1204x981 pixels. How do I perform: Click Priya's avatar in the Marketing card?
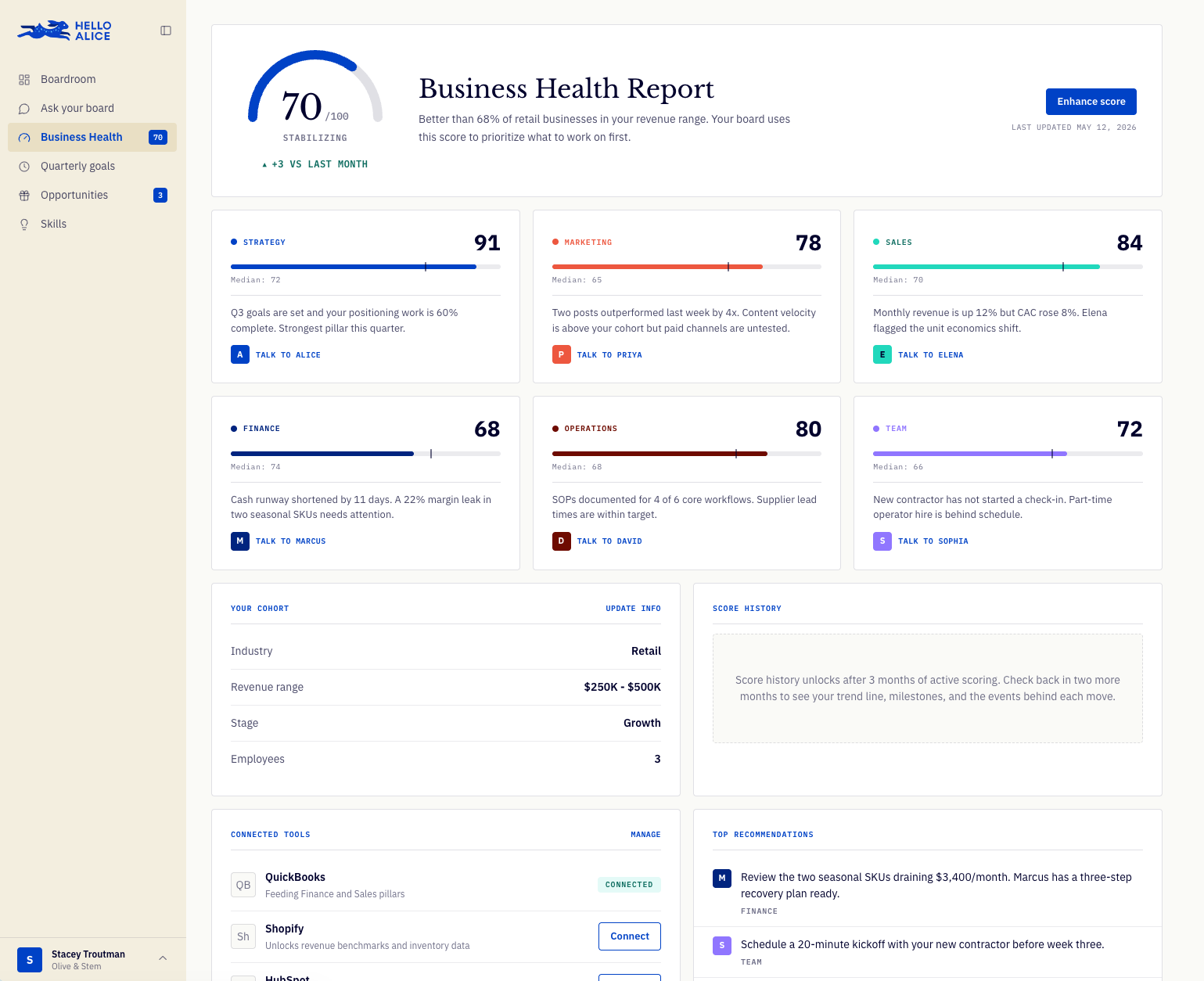pos(562,354)
